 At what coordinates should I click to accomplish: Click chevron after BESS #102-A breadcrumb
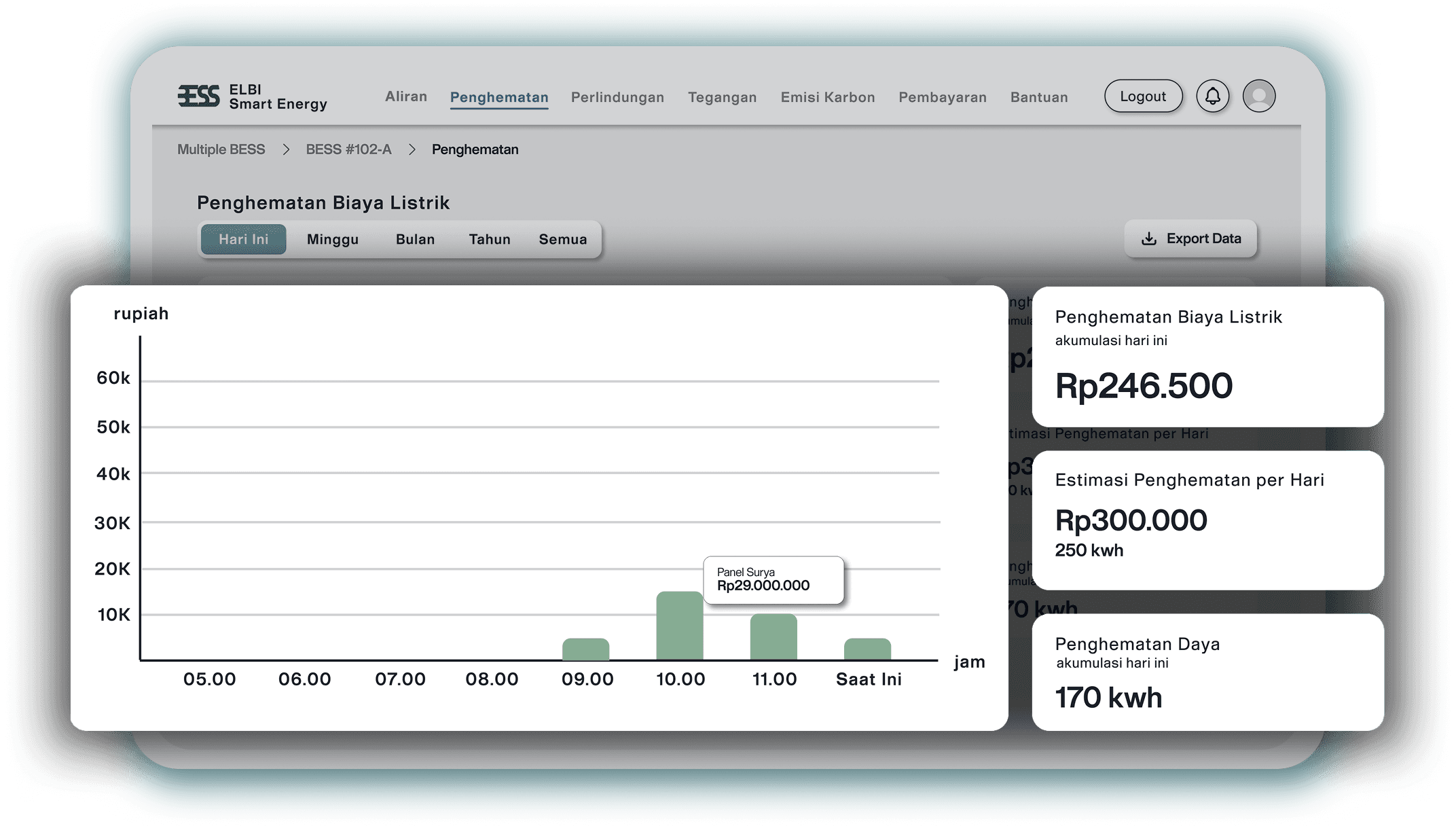[x=412, y=149]
